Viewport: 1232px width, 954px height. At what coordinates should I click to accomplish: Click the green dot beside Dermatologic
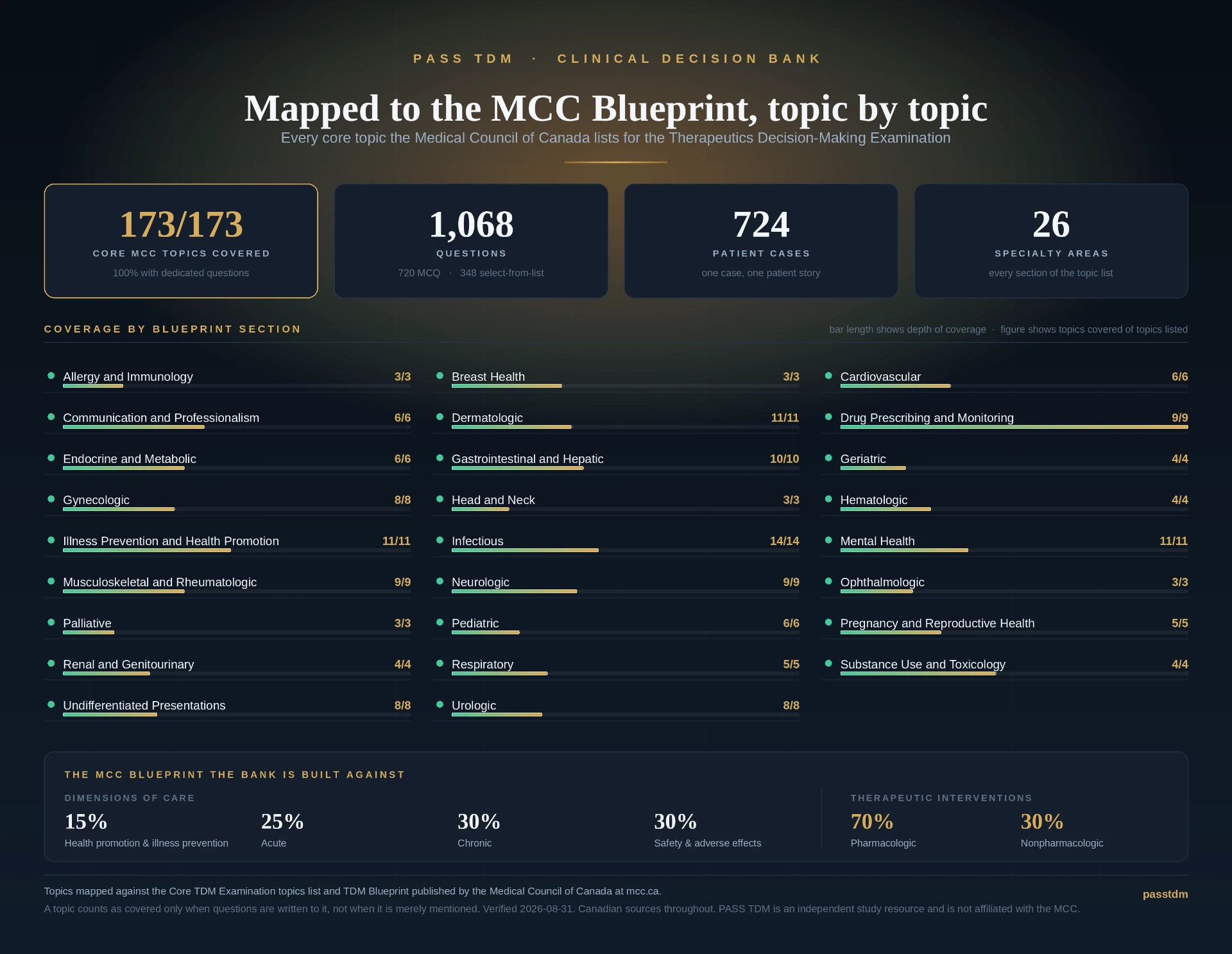[440, 417]
